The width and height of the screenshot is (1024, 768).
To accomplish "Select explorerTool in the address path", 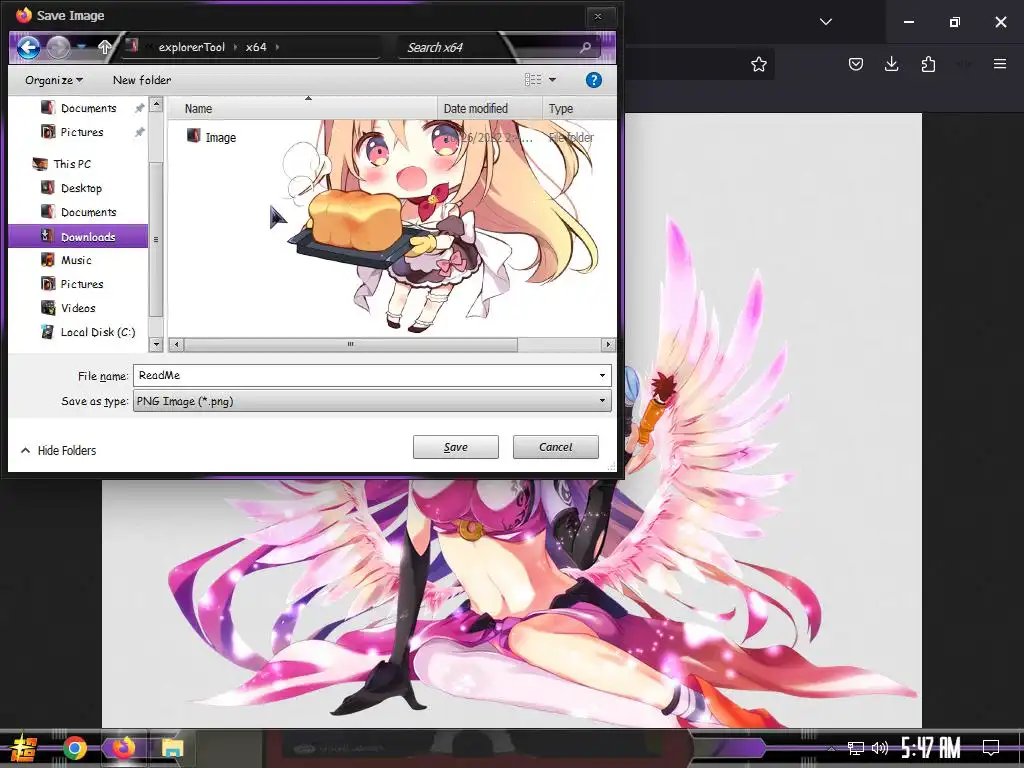I will [x=191, y=47].
